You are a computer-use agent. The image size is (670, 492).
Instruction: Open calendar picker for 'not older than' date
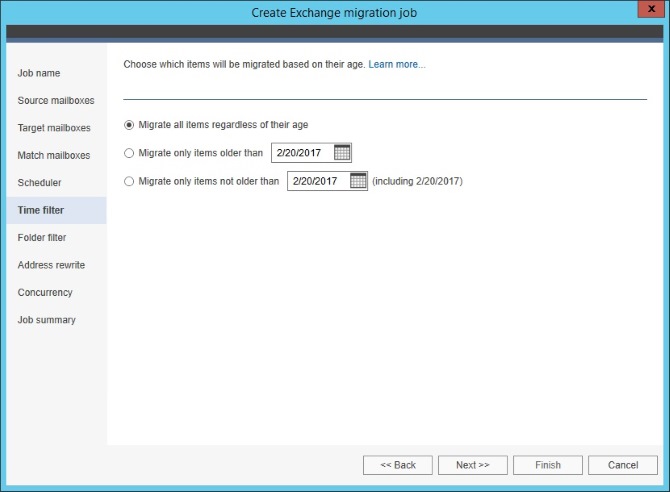[x=358, y=181]
